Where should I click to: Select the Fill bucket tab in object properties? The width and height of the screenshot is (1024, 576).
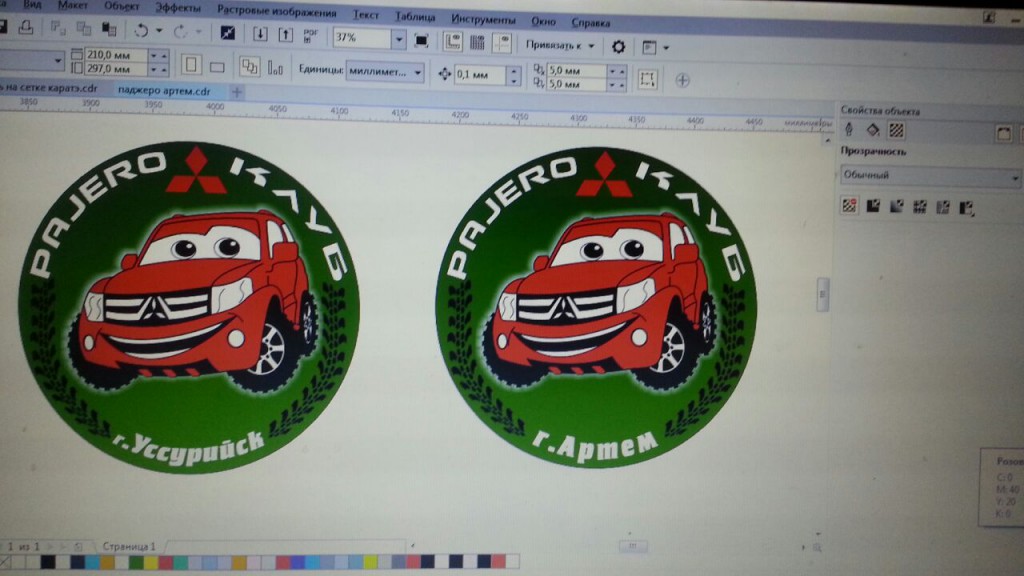[x=872, y=129]
